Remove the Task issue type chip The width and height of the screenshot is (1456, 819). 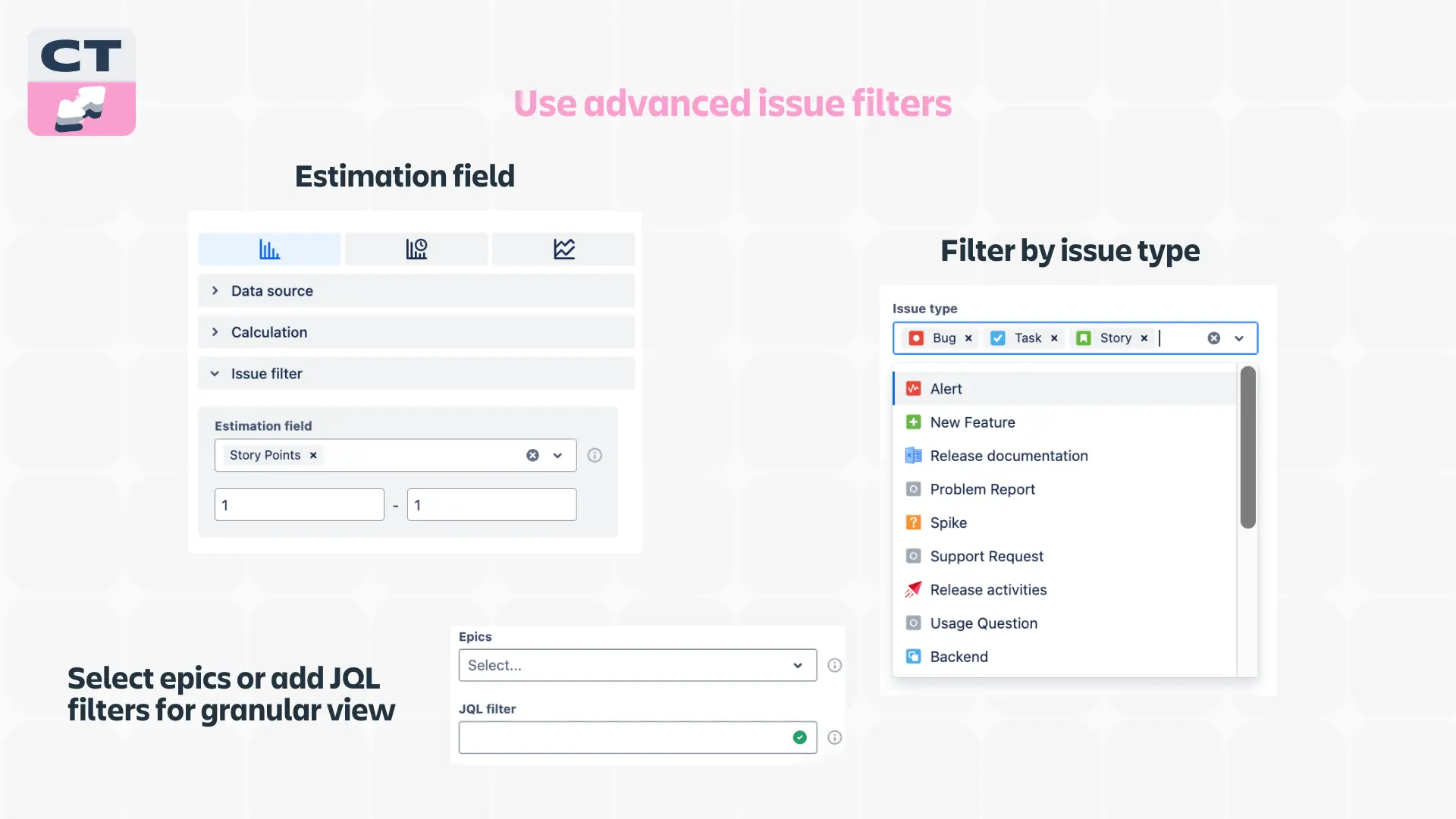(x=1054, y=338)
